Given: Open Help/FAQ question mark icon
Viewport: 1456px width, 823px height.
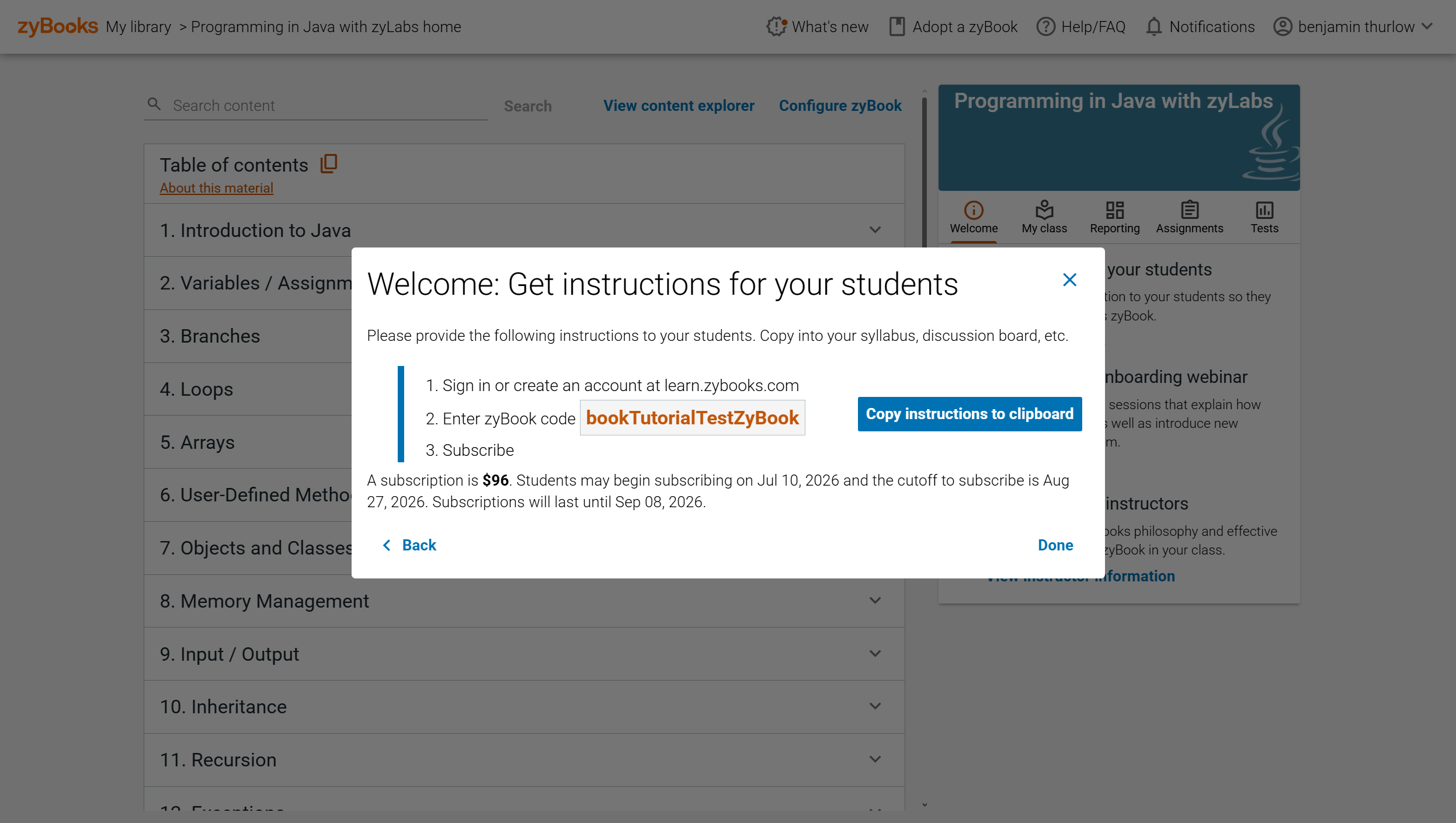Looking at the screenshot, I should coord(1045,27).
